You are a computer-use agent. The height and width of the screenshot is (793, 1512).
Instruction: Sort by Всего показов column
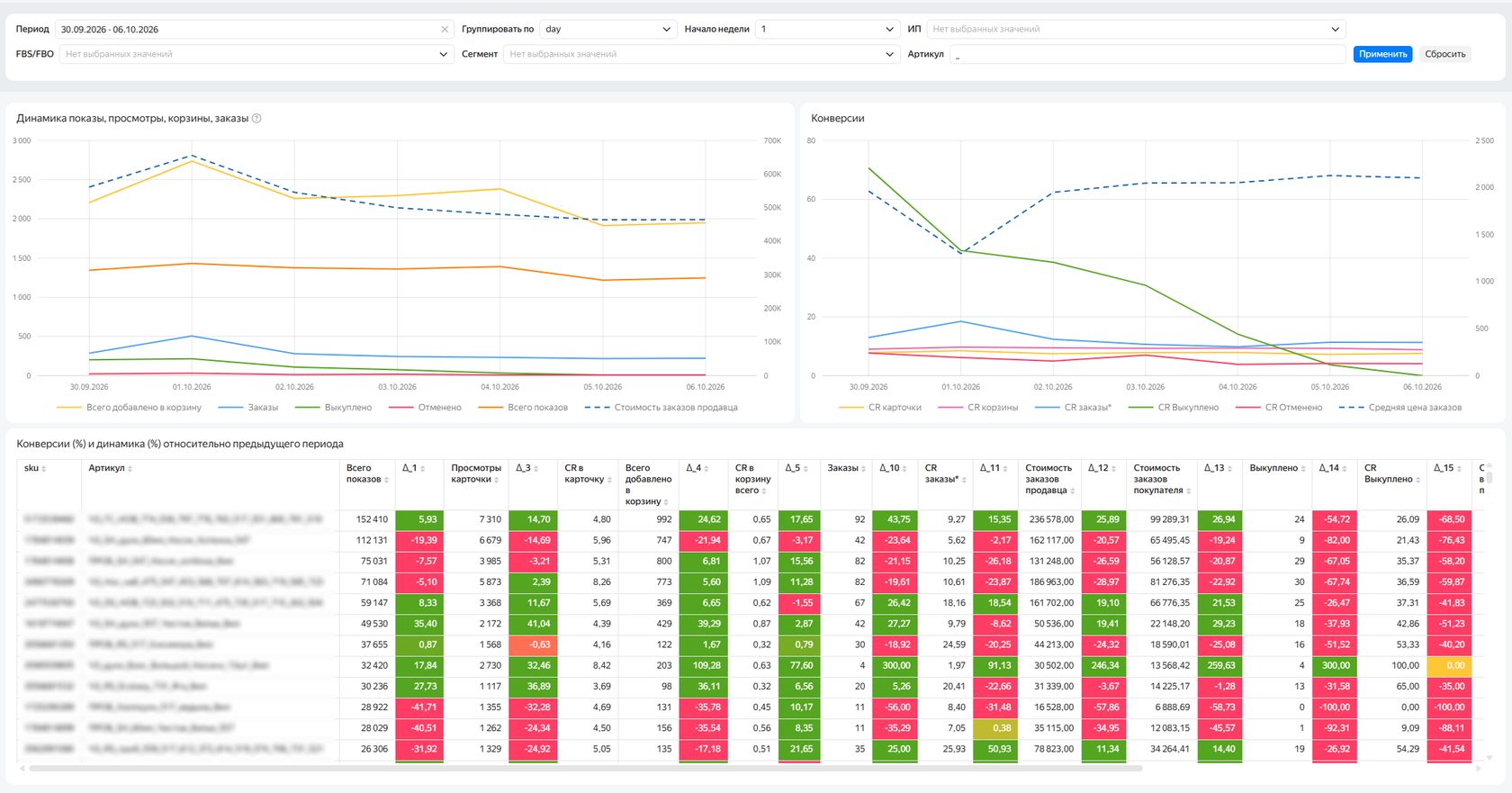pyautogui.click(x=387, y=480)
